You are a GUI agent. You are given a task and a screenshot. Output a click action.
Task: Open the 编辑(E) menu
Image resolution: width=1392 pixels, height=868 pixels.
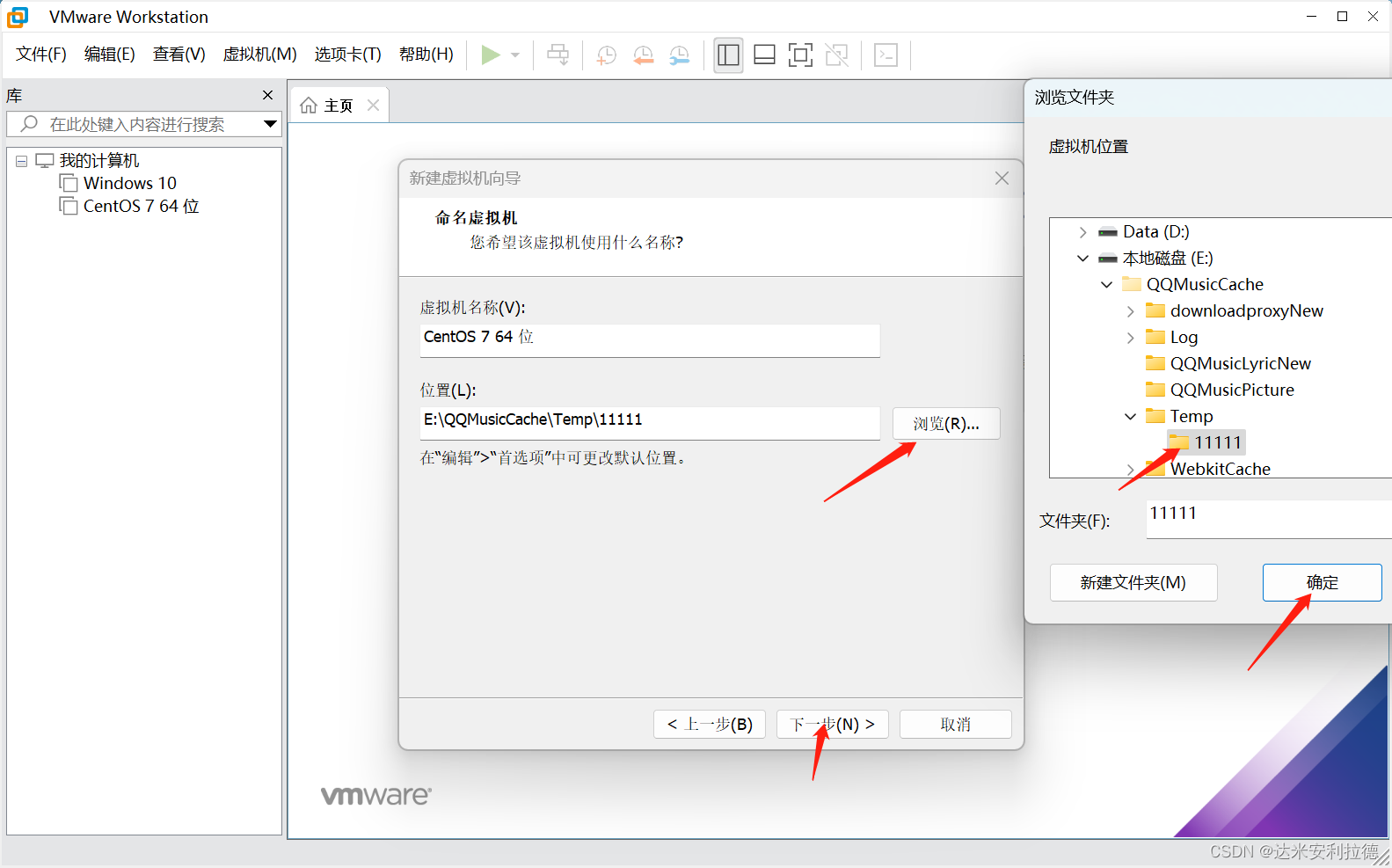pyautogui.click(x=110, y=55)
